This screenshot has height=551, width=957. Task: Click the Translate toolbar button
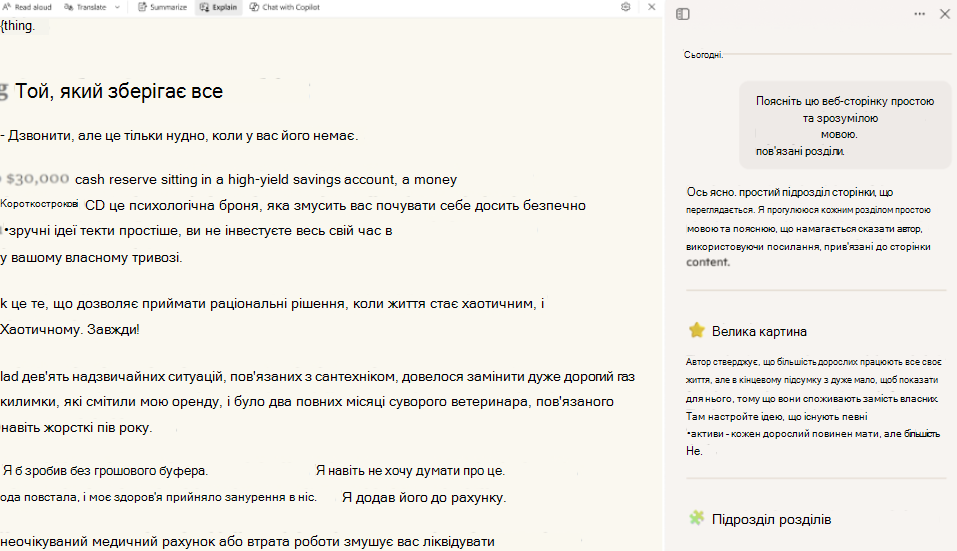pyautogui.click(x=85, y=7)
